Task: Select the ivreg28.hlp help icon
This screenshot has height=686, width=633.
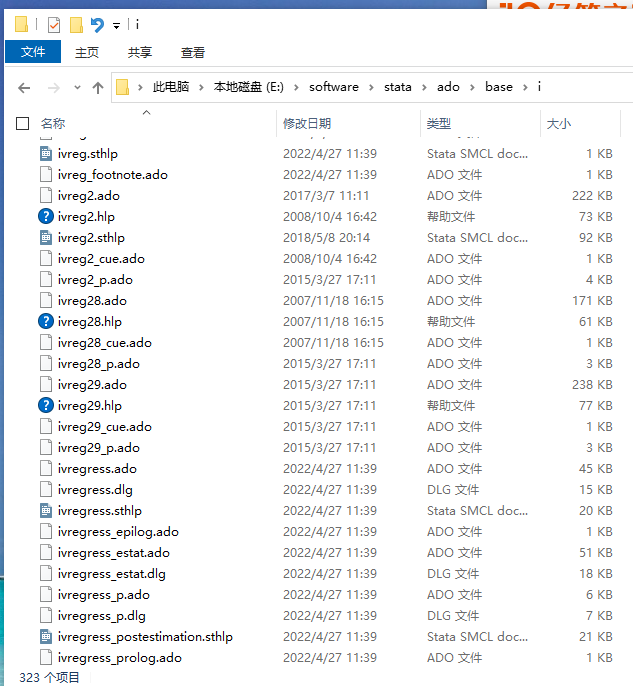Action: click(x=46, y=322)
